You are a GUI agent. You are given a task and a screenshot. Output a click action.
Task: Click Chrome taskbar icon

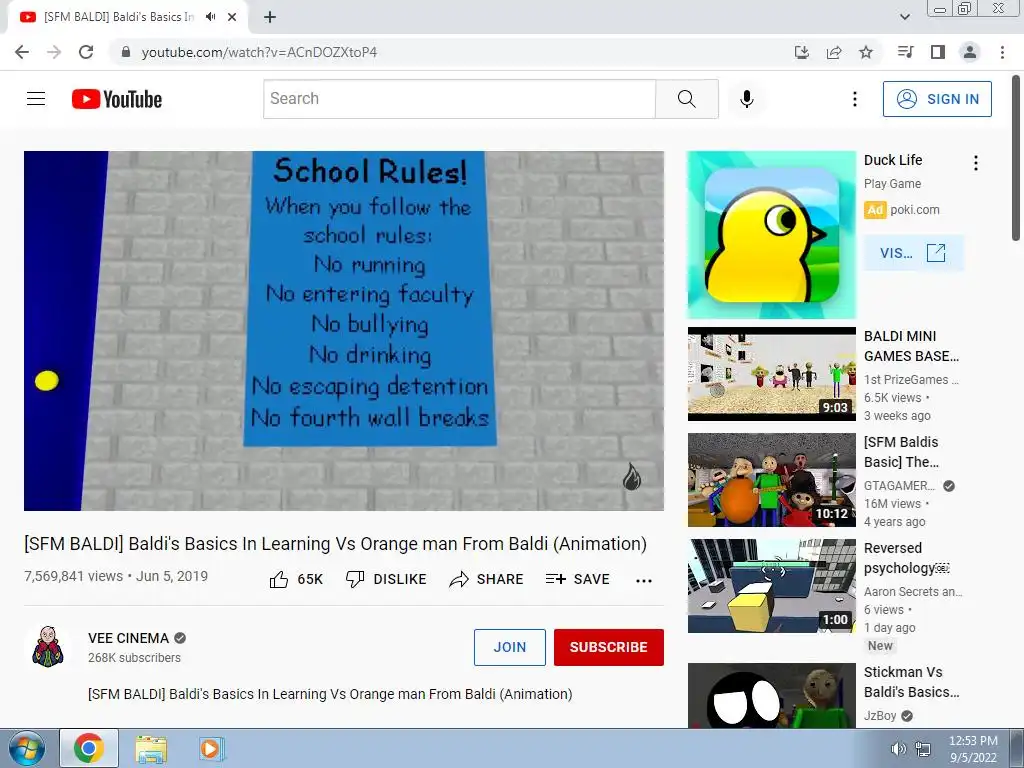(x=89, y=748)
